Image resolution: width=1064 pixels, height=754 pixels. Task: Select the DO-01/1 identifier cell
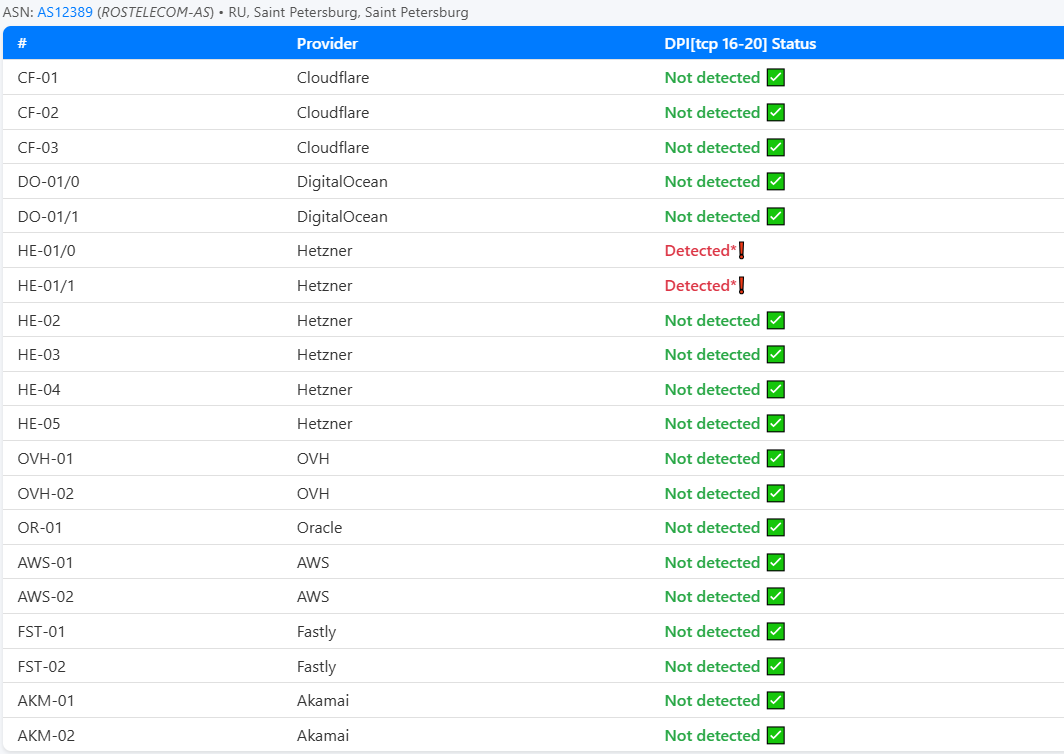tap(48, 216)
